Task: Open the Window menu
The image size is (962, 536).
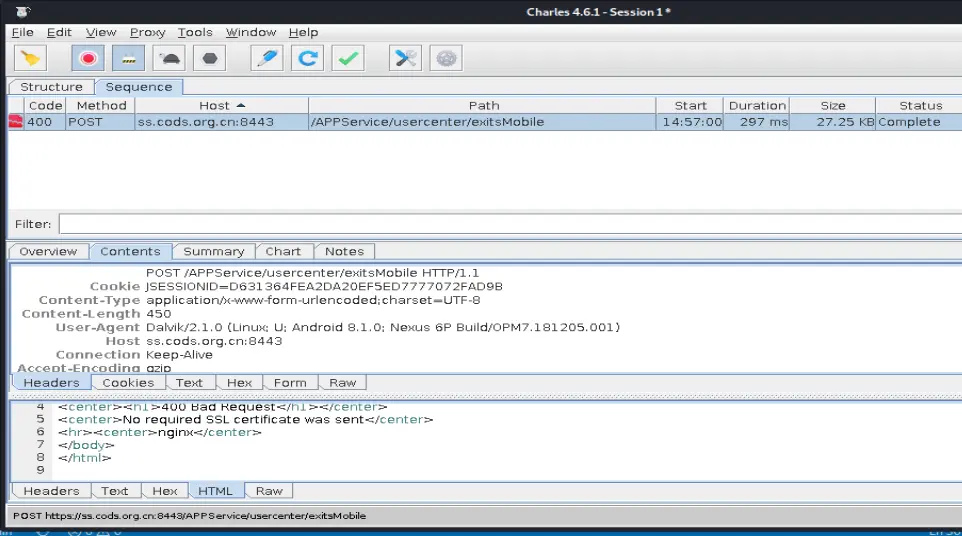Action: pyautogui.click(x=251, y=33)
